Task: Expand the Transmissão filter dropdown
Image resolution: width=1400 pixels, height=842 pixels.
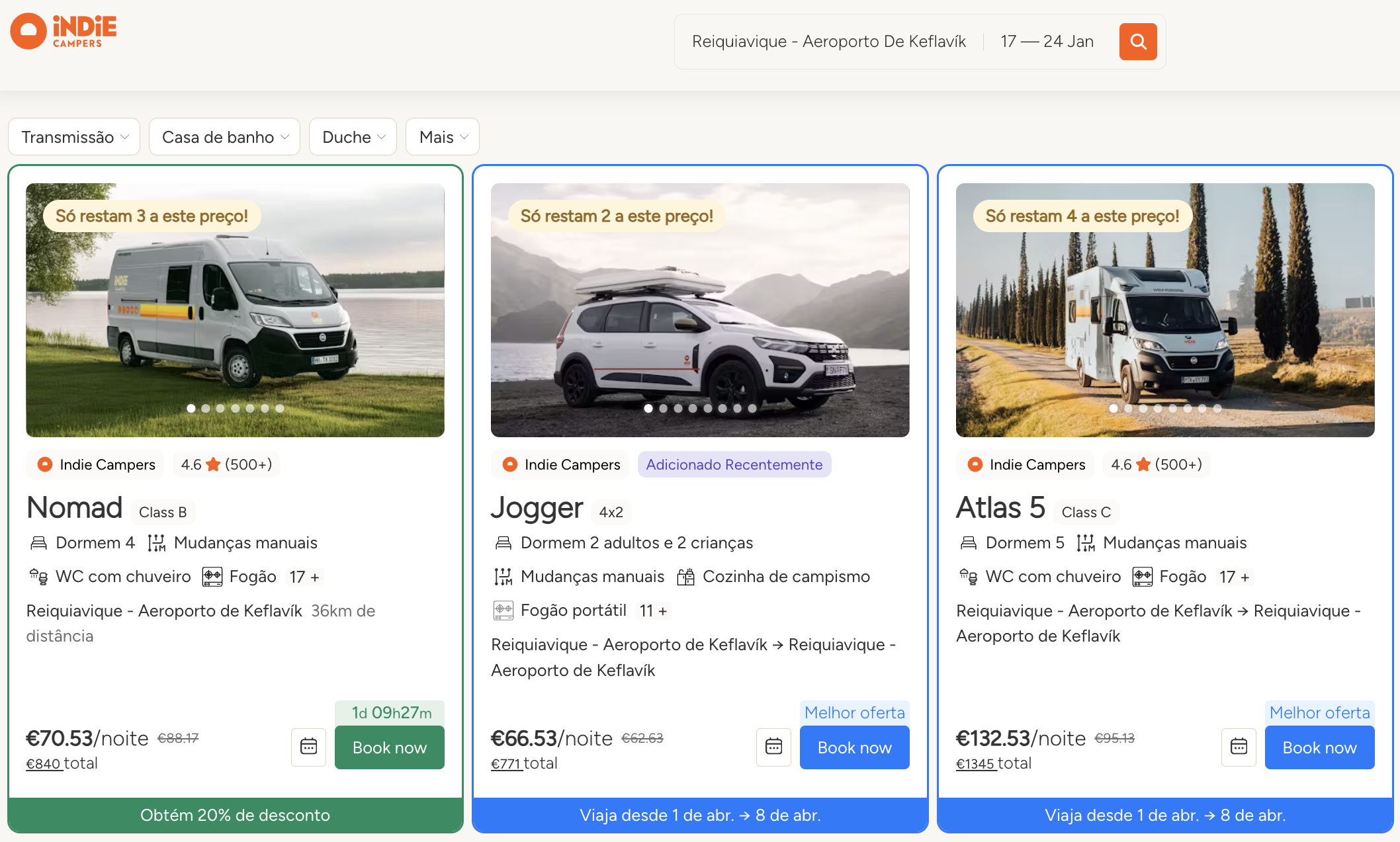Action: tap(74, 137)
